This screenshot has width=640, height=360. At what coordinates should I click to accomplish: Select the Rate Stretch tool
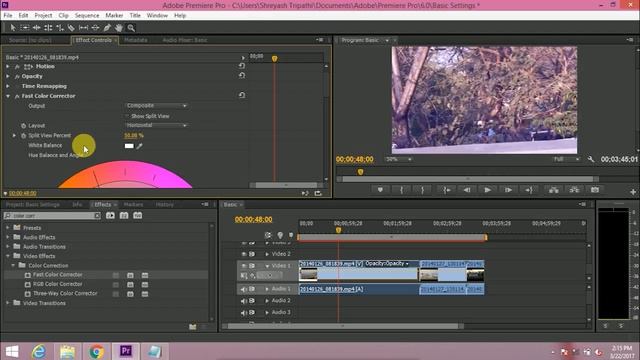tap(60, 28)
